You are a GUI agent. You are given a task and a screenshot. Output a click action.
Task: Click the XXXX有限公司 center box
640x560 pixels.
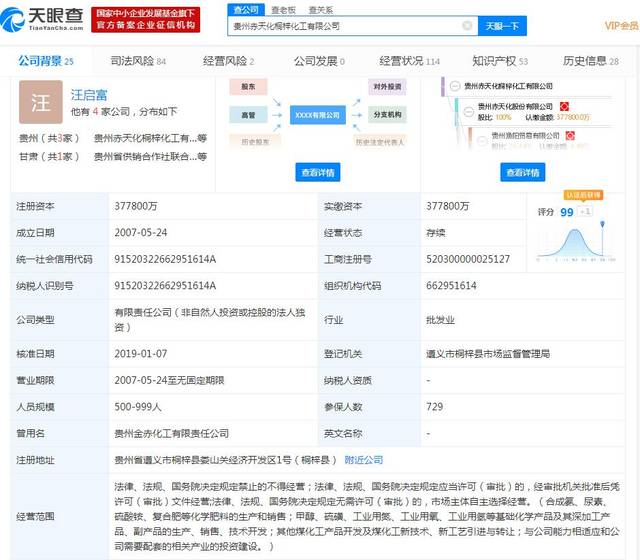click(x=318, y=115)
